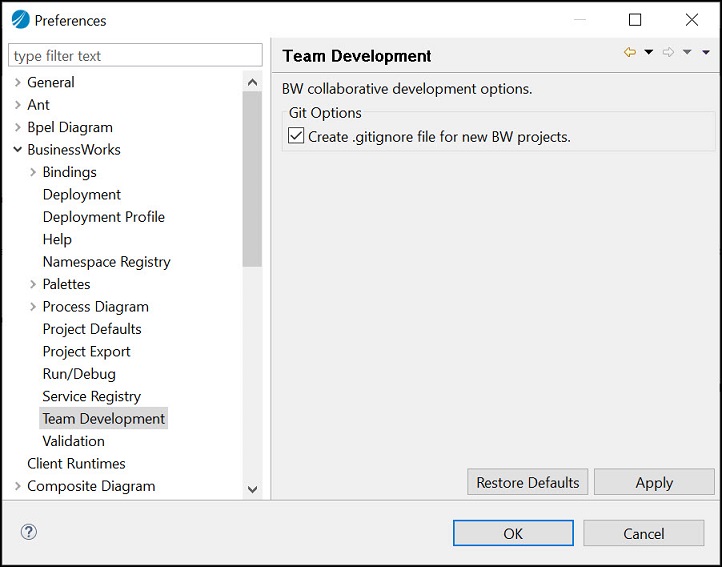Open the preference page view menu arrow
The height and width of the screenshot is (567, 722).
tap(706, 53)
